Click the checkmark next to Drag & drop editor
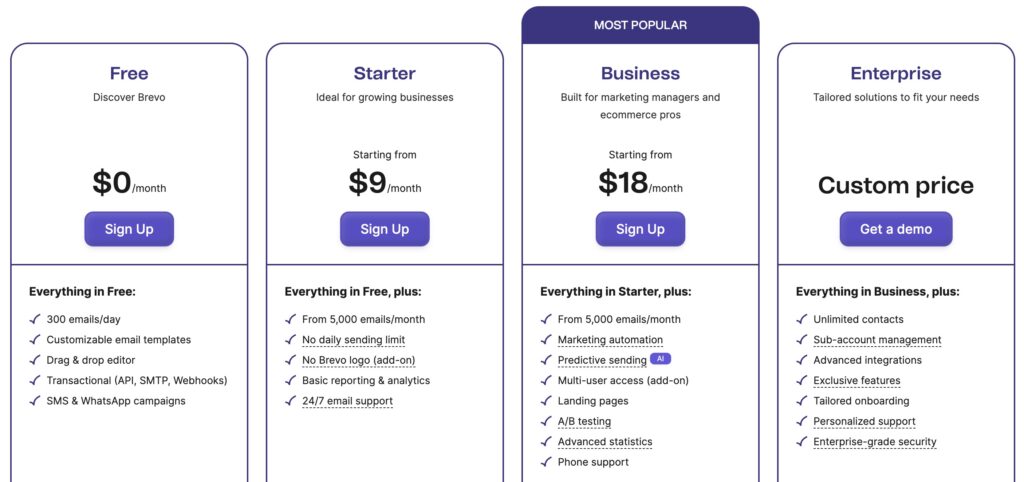This screenshot has width=1024, height=482. 34,360
